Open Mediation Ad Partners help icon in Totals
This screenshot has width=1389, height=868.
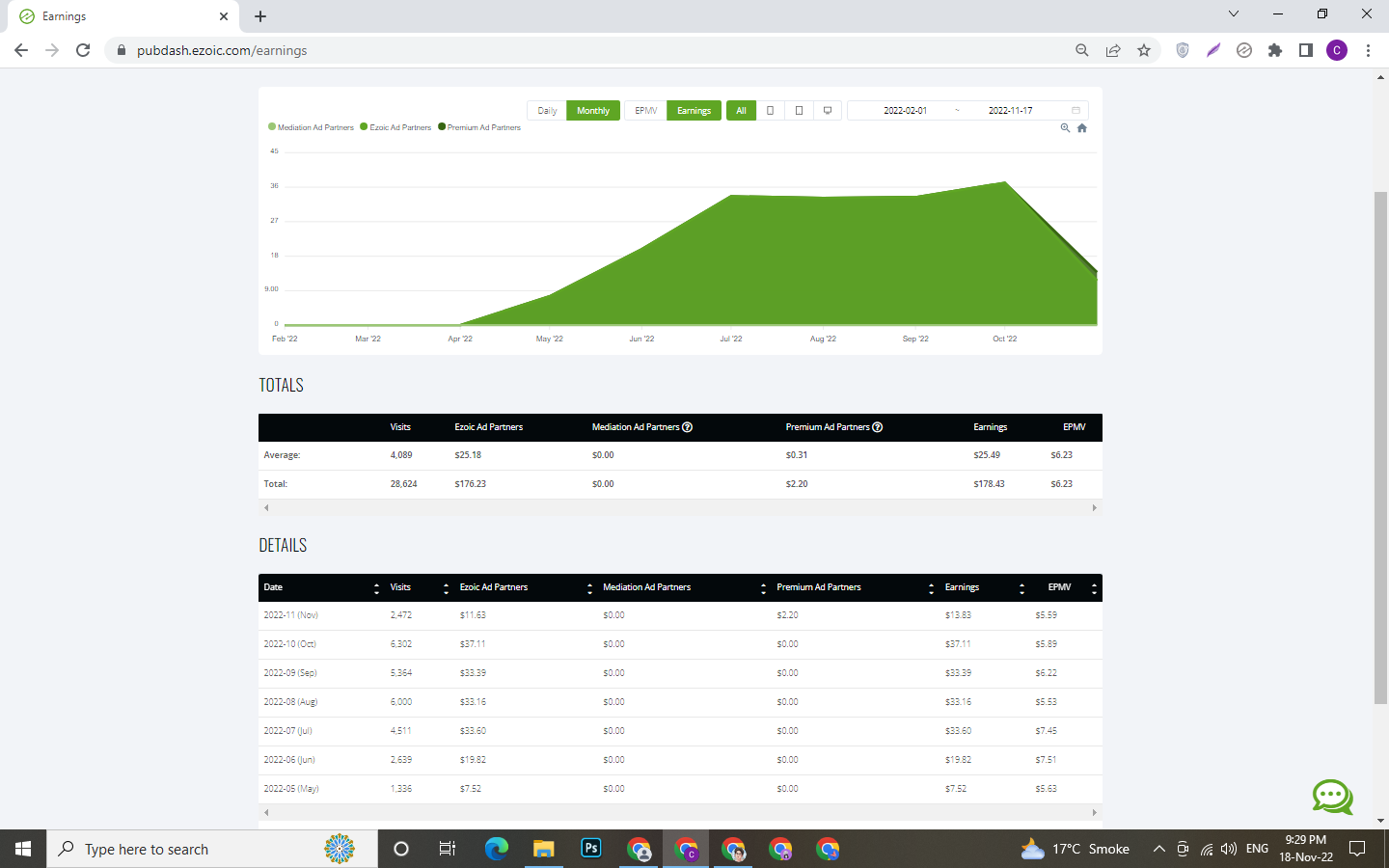[688, 427]
